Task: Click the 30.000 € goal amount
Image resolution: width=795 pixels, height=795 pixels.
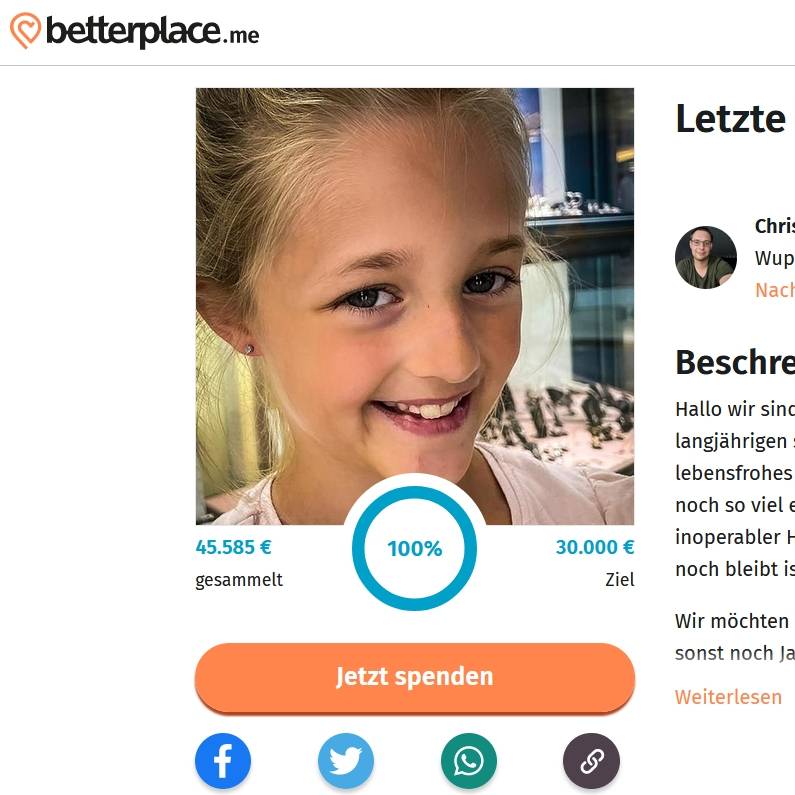Action: click(595, 548)
